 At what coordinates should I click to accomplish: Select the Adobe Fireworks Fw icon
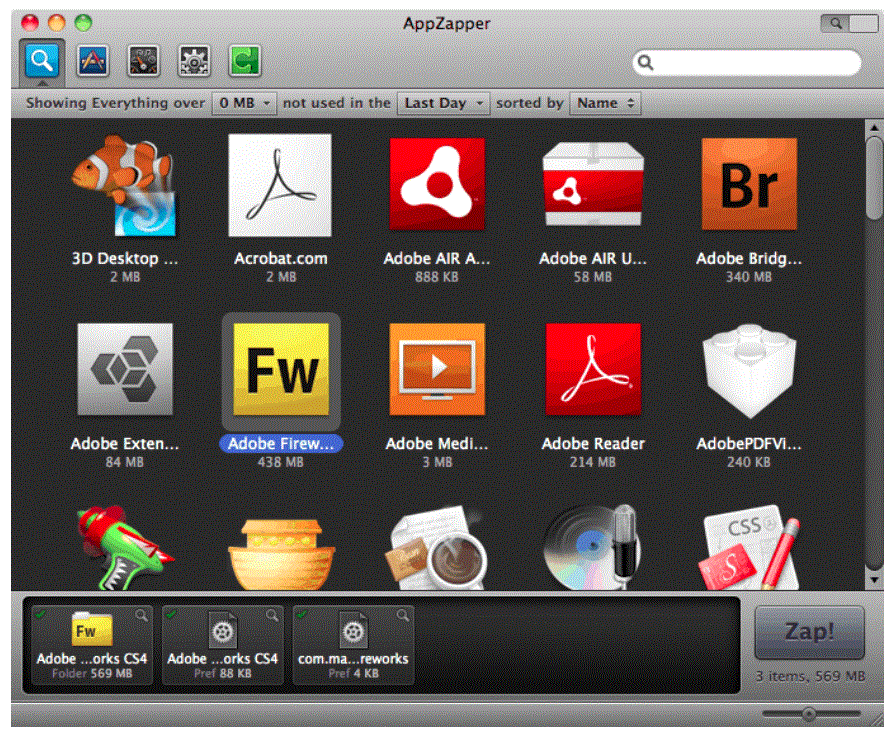click(x=281, y=369)
